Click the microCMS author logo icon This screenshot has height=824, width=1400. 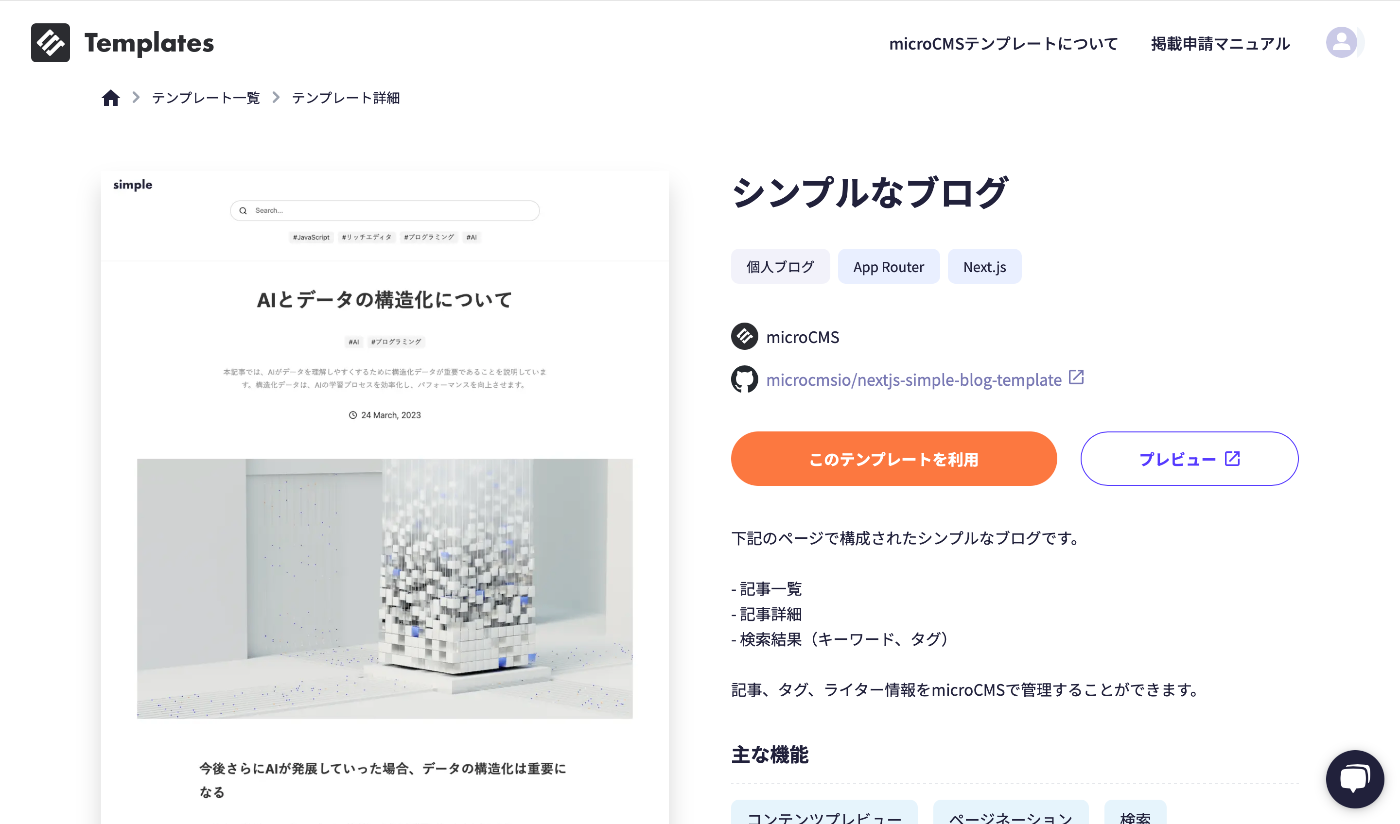(x=744, y=336)
